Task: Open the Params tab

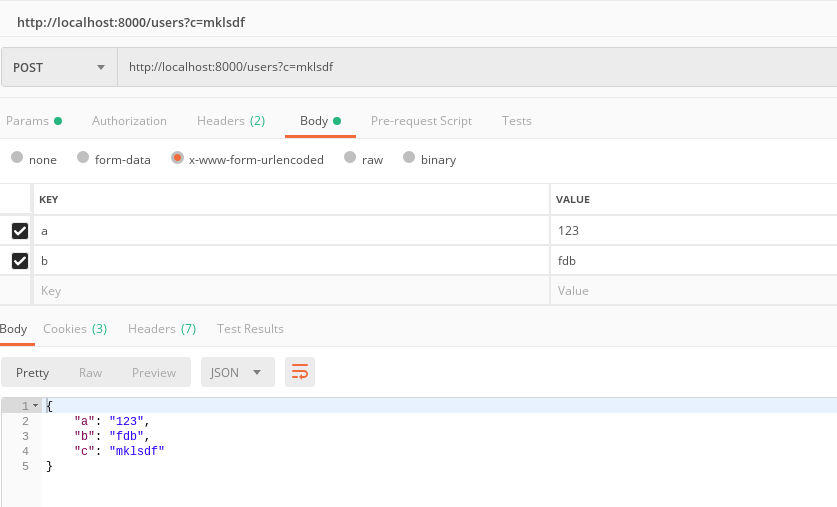Action: [34, 121]
